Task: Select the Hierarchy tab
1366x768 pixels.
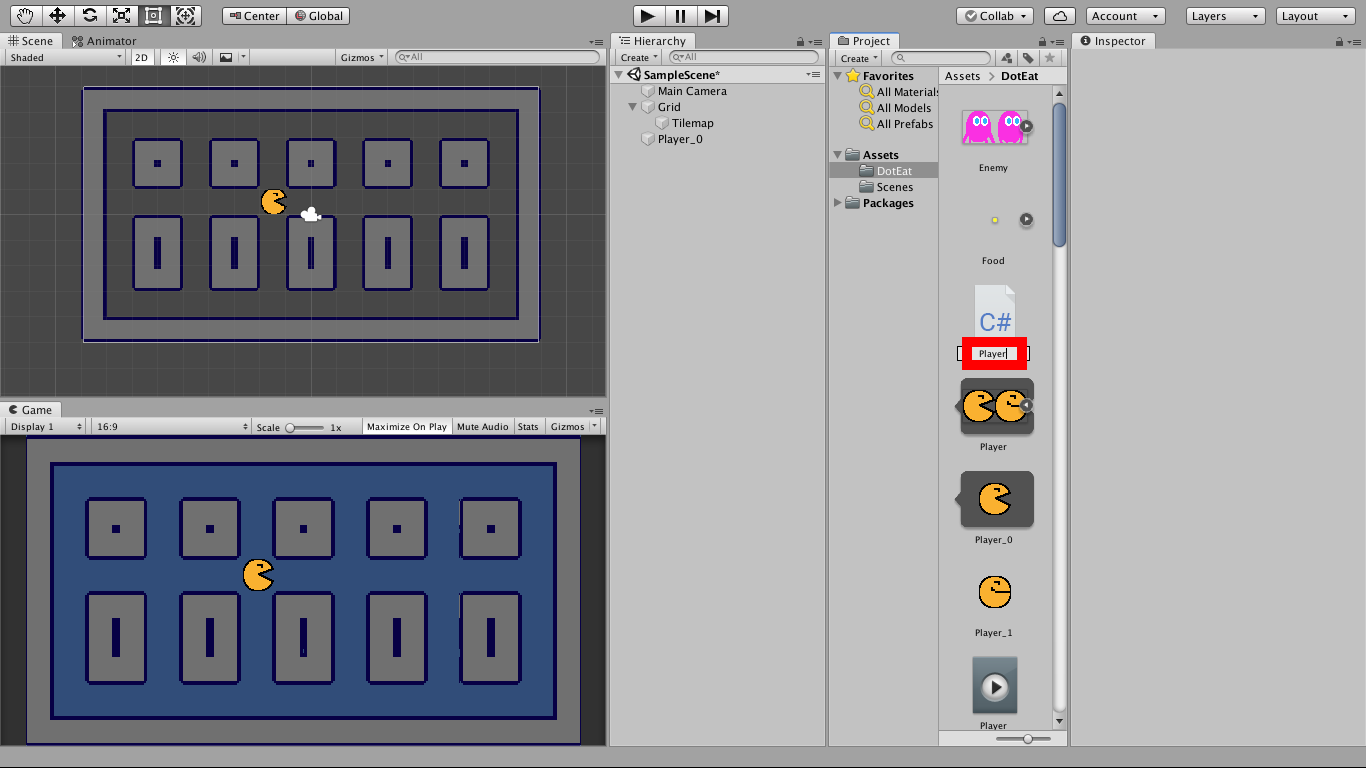Action: click(x=652, y=41)
